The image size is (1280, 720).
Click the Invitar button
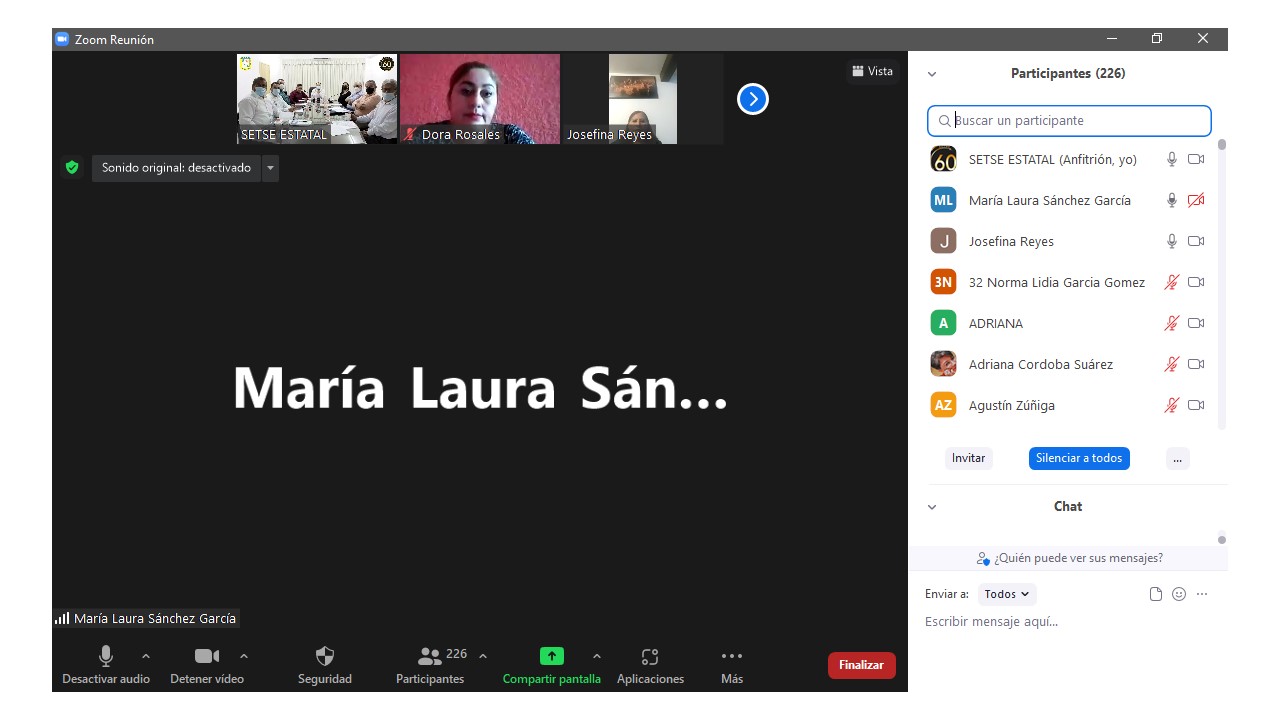pyautogui.click(x=968, y=458)
